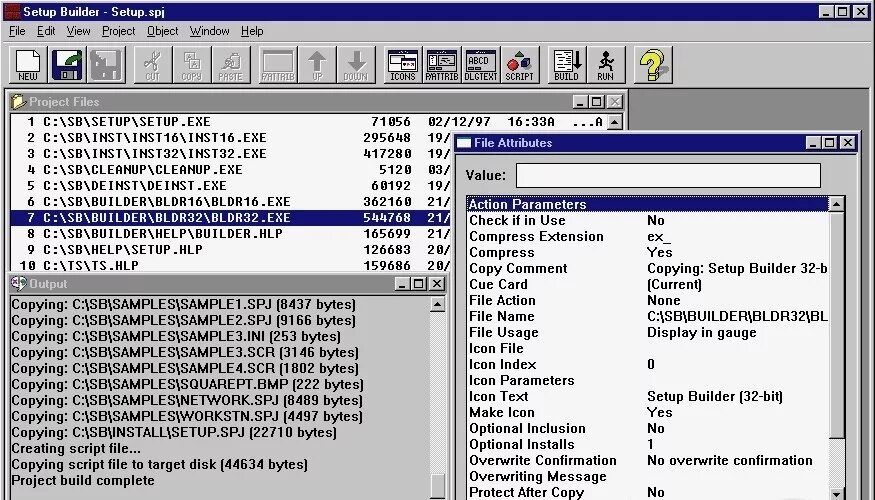Select the Overwrite Confirmation attribute row

pyautogui.click(x=648, y=460)
